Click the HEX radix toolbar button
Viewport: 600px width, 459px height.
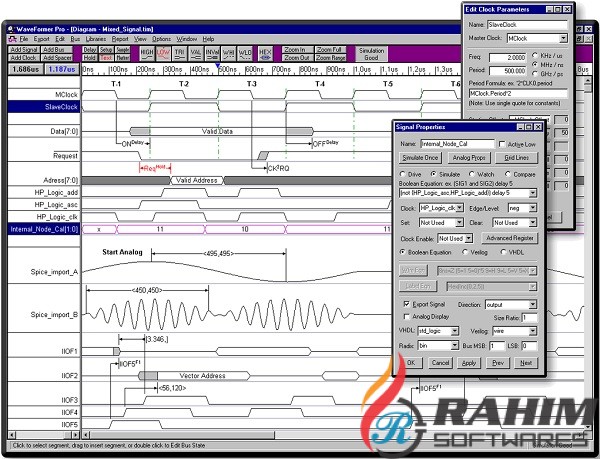pos(265,54)
